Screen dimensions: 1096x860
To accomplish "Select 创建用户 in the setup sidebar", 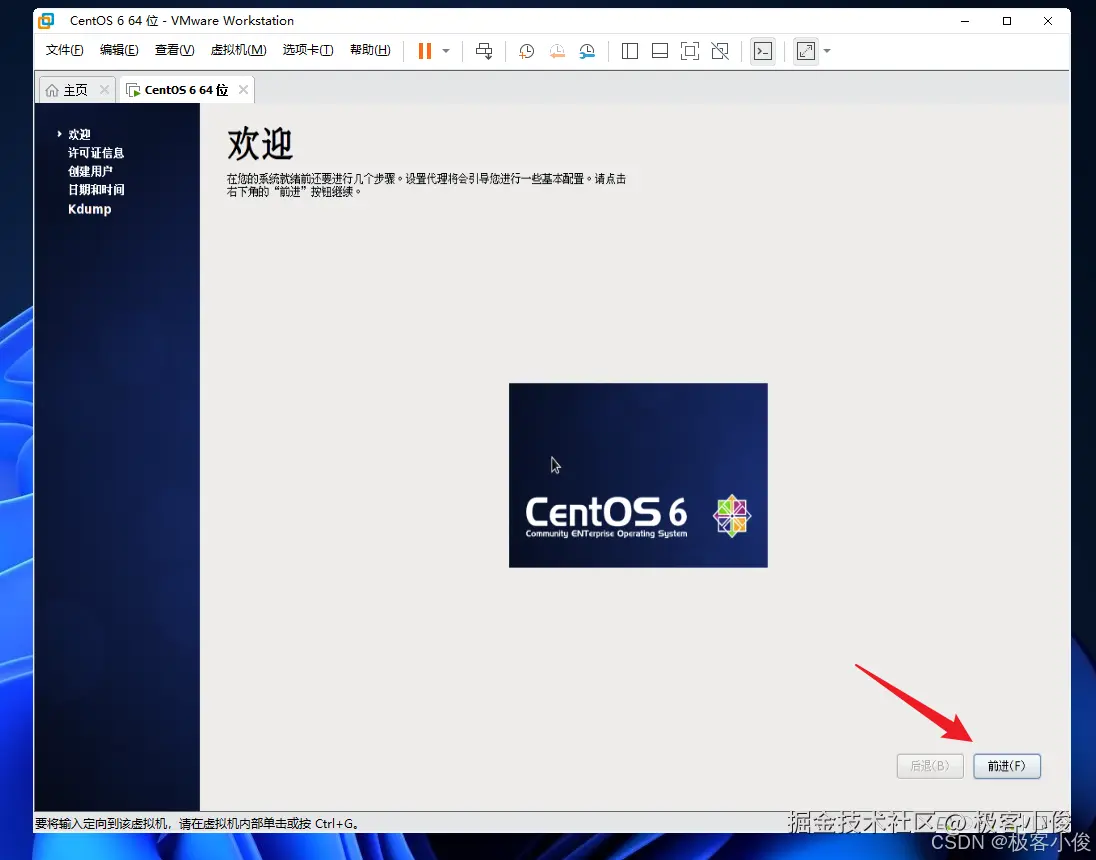I will tap(90, 171).
